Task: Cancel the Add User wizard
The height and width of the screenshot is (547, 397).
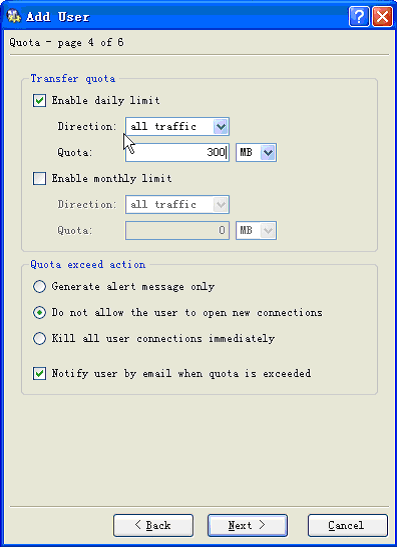Action: (x=348, y=525)
